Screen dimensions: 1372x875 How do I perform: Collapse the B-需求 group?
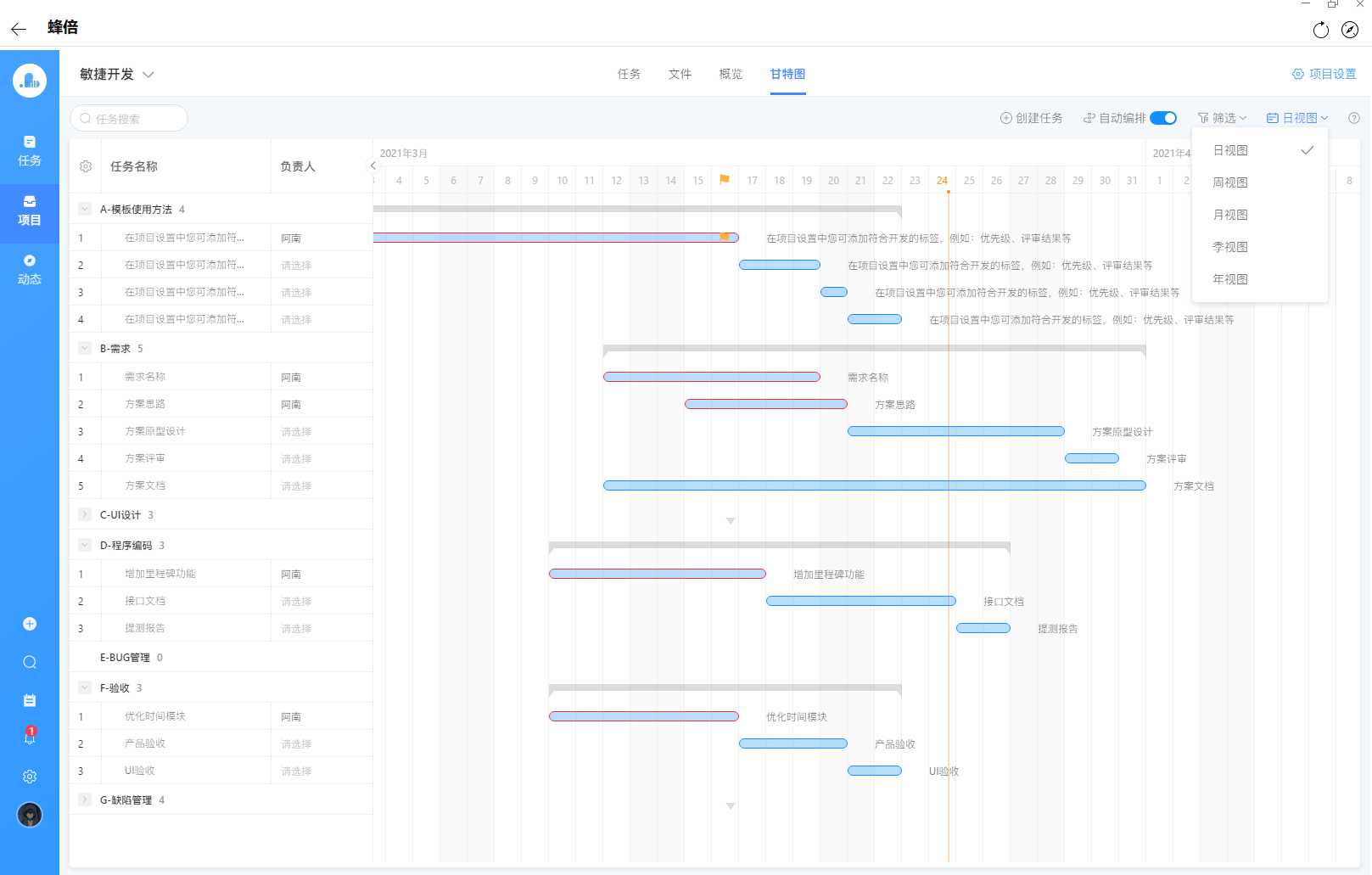coord(85,348)
